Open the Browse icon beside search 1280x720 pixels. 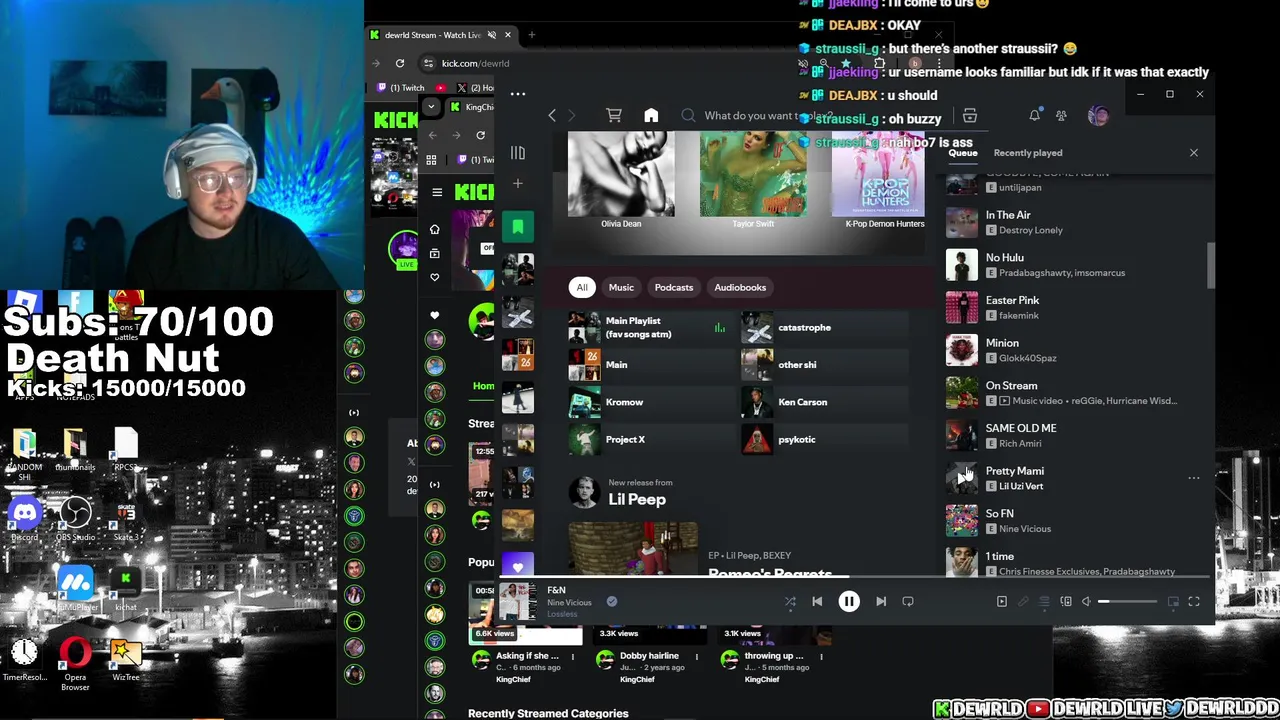[969, 116]
